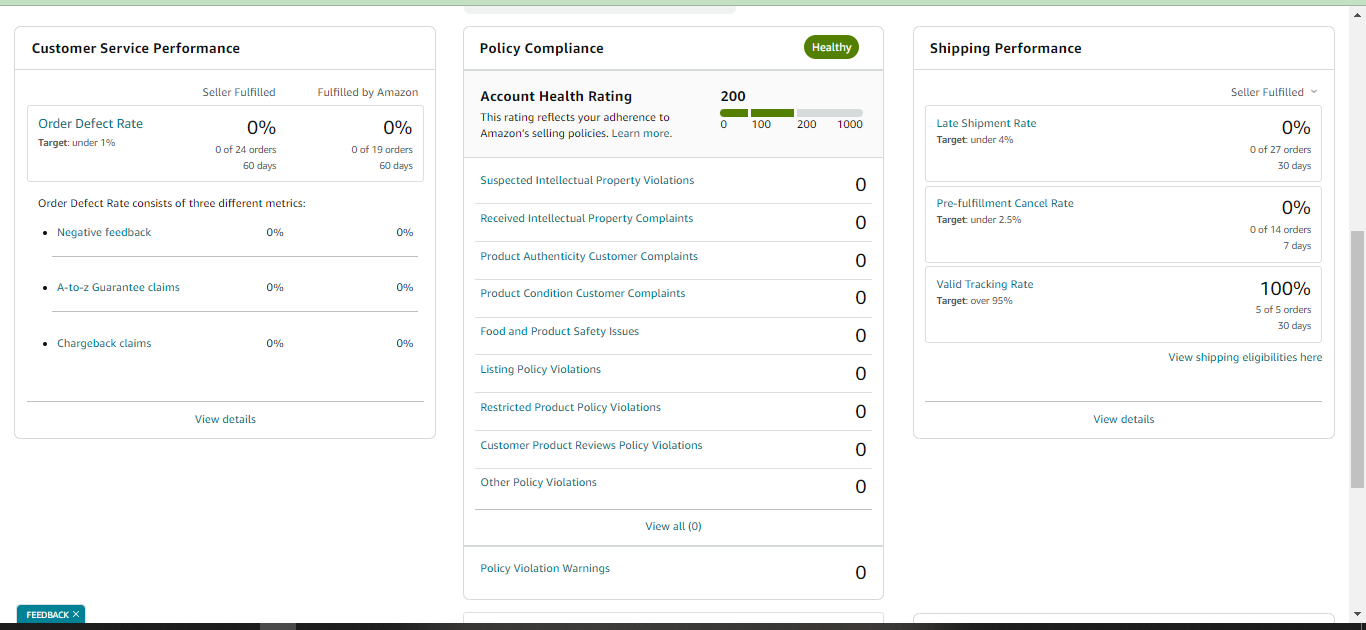
Task: Expand the Seller Fulfilled dropdown in Shipping Performance
Action: click(1274, 92)
